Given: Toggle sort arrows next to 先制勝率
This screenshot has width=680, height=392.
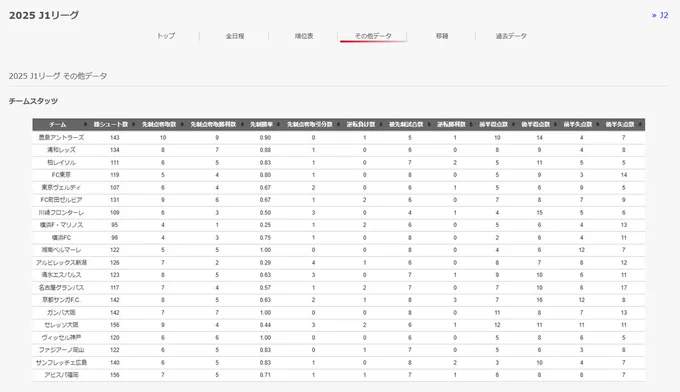Looking at the screenshot, I should pos(278,124).
